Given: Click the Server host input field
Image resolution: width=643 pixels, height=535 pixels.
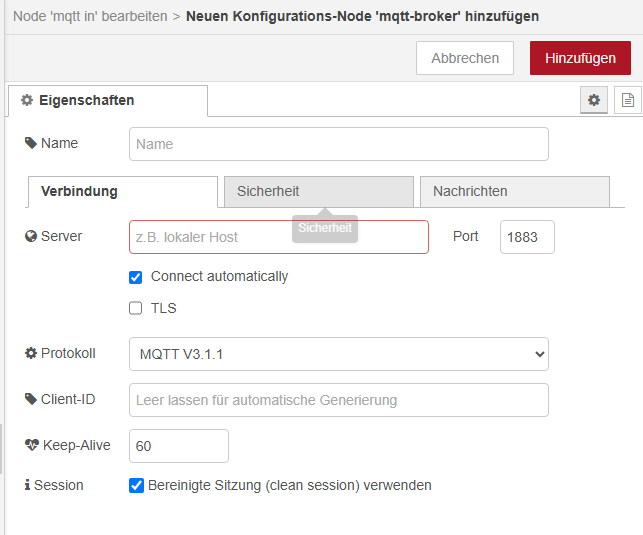Looking at the screenshot, I should pyautogui.click(x=278, y=237).
